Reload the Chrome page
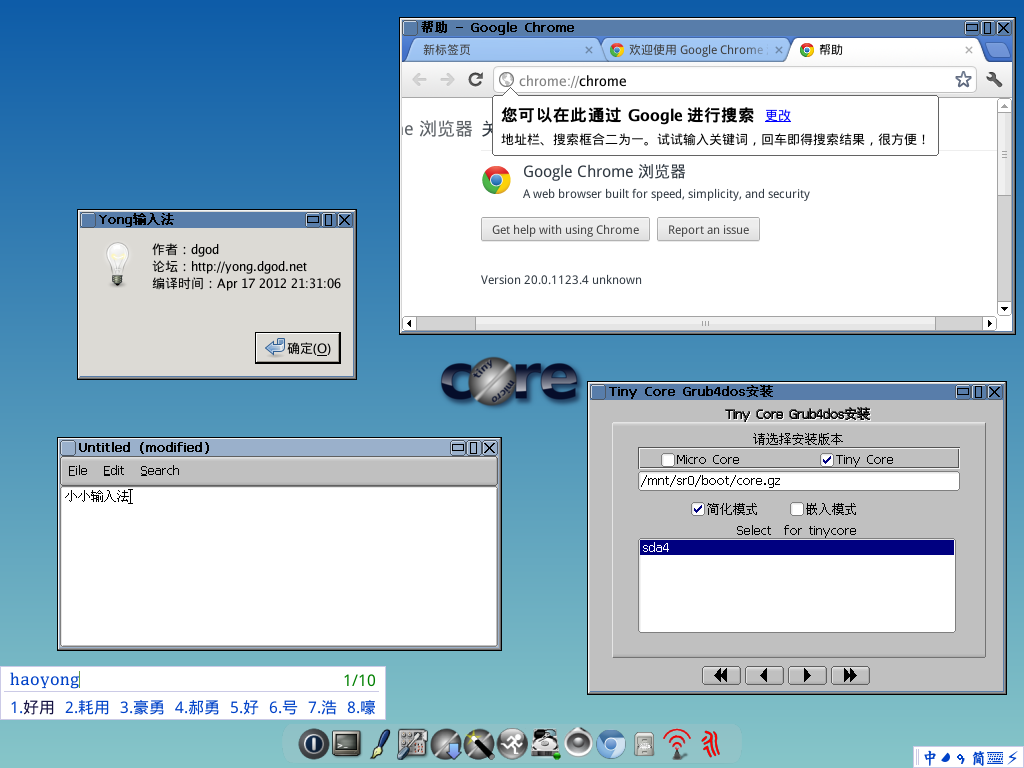The width and height of the screenshot is (1024, 768). coord(475,80)
